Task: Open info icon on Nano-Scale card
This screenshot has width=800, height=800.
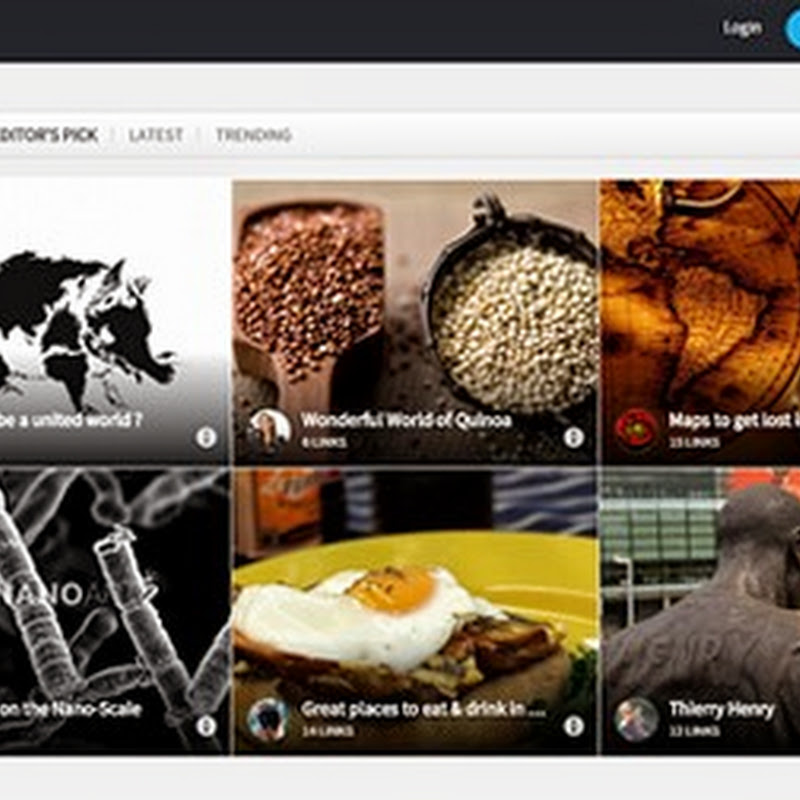Action: [206, 726]
